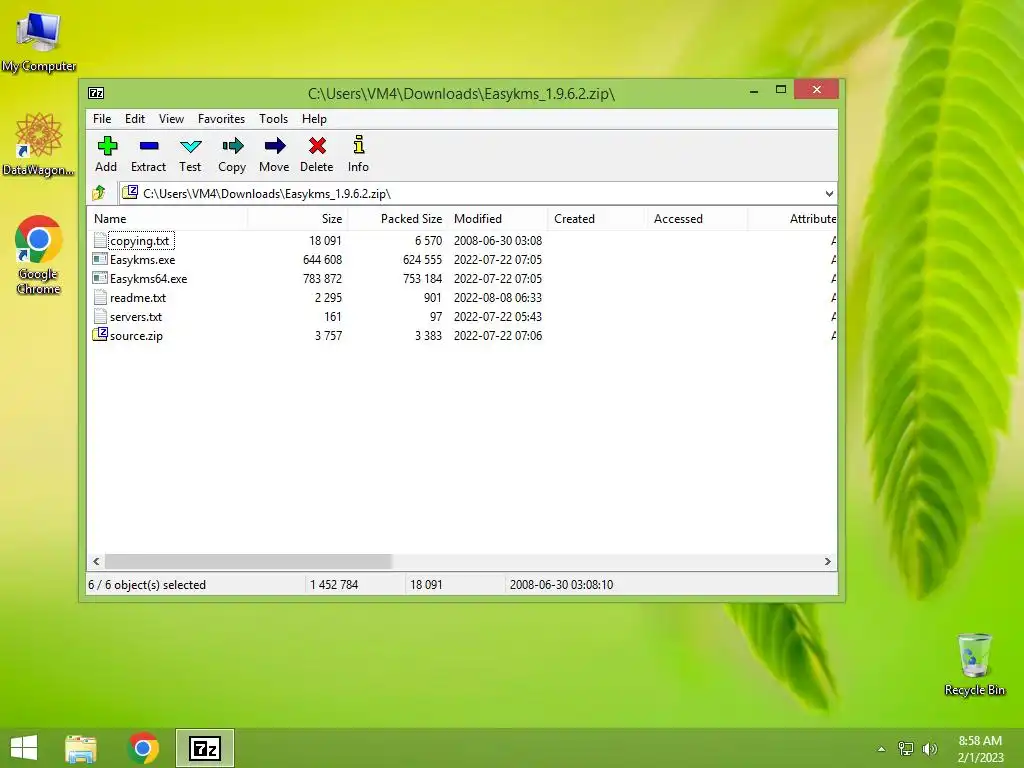Select the copying.txt file icon
This screenshot has height=768, width=1024.
coord(100,241)
